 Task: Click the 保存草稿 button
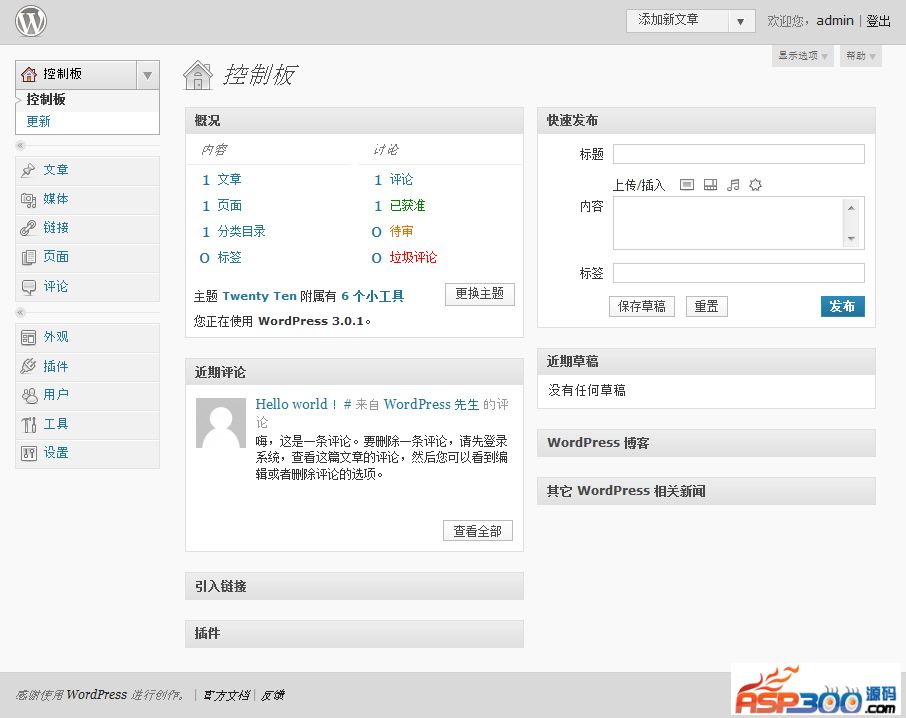tap(641, 306)
